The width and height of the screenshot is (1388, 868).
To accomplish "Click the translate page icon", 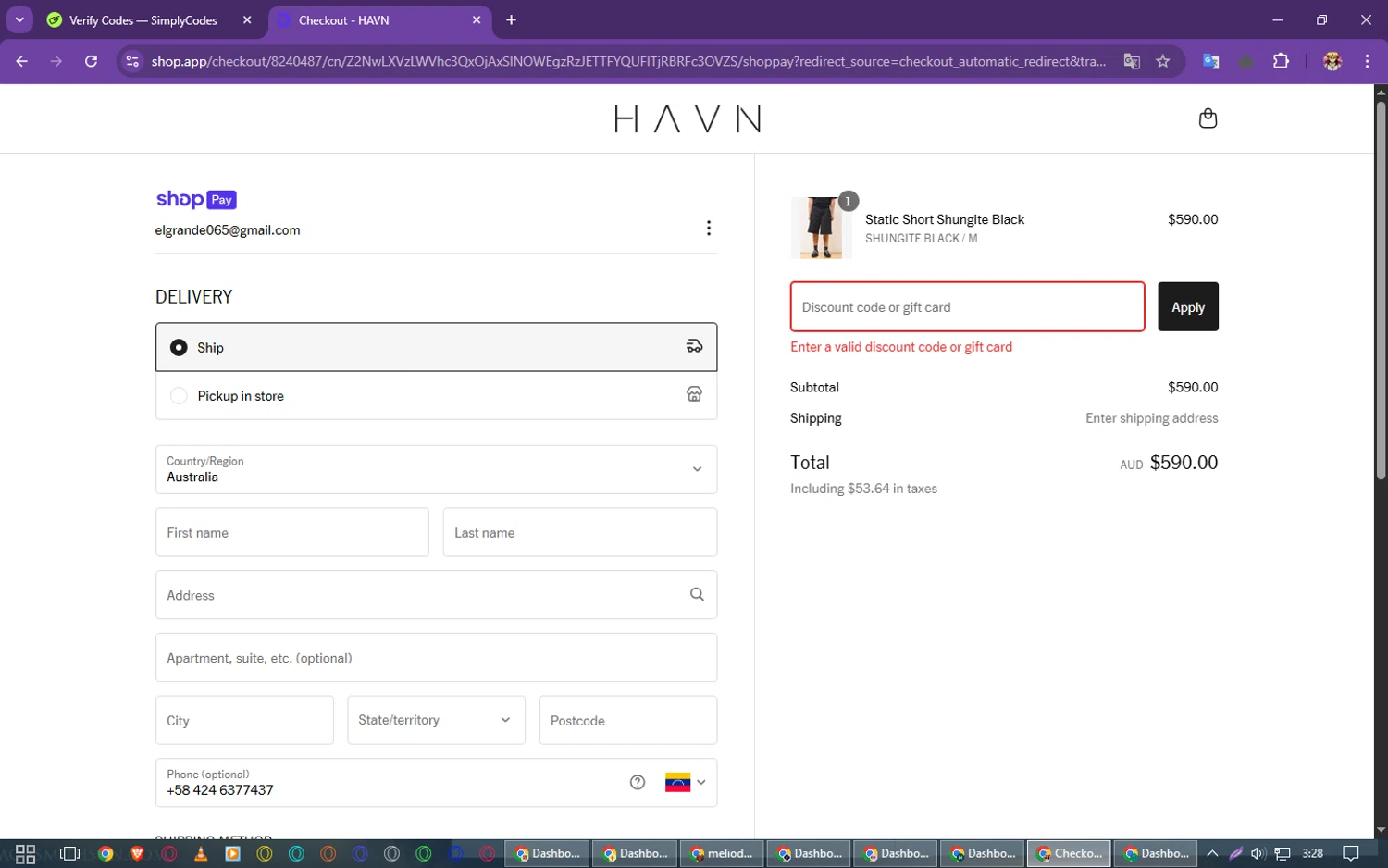I will [1132, 61].
